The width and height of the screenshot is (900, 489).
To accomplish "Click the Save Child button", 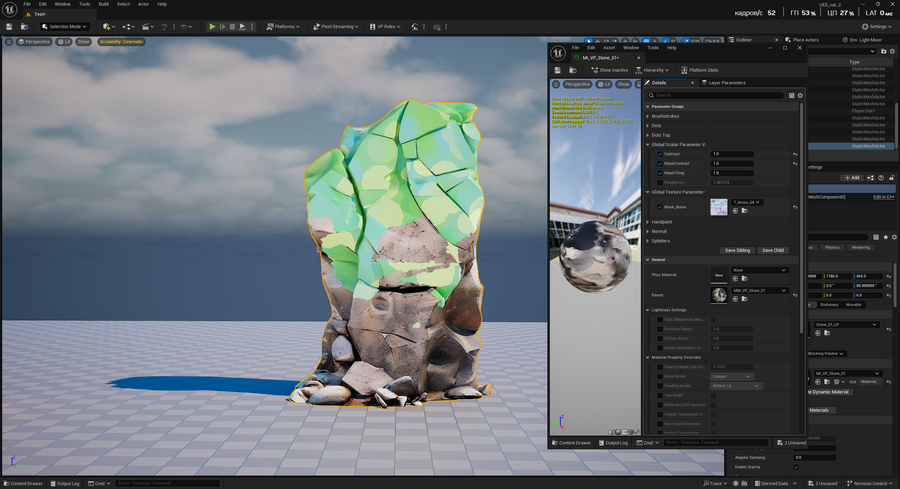I will 773,250.
